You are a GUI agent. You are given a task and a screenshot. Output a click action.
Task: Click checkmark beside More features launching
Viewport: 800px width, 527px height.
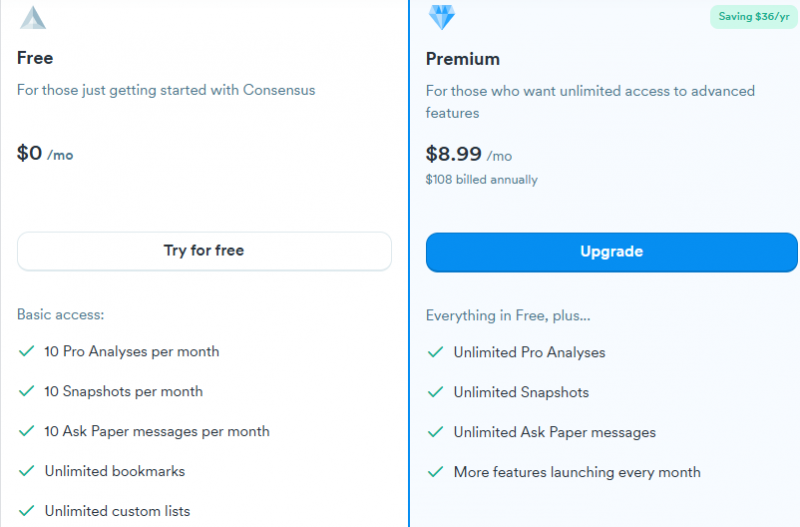(435, 471)
